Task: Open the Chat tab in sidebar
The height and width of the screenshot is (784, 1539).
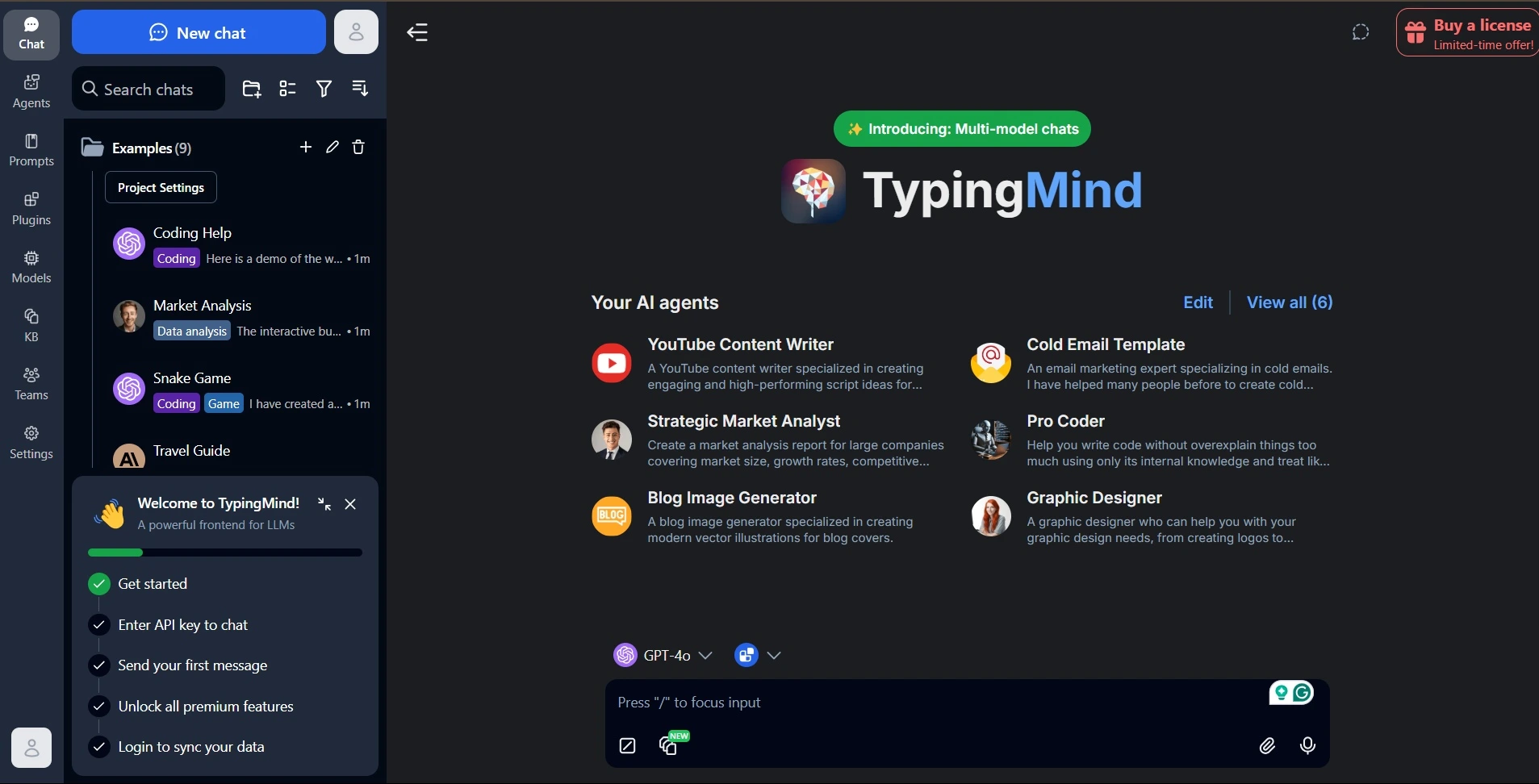Action: tap(31, 35)
